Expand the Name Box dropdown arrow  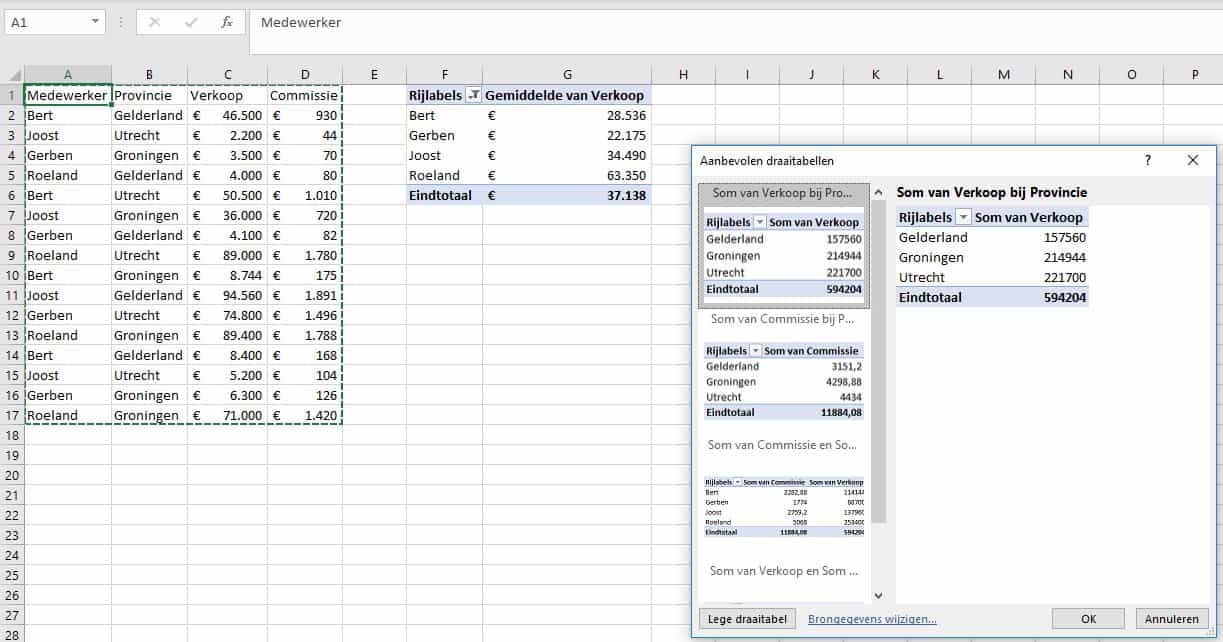[95, 22]
